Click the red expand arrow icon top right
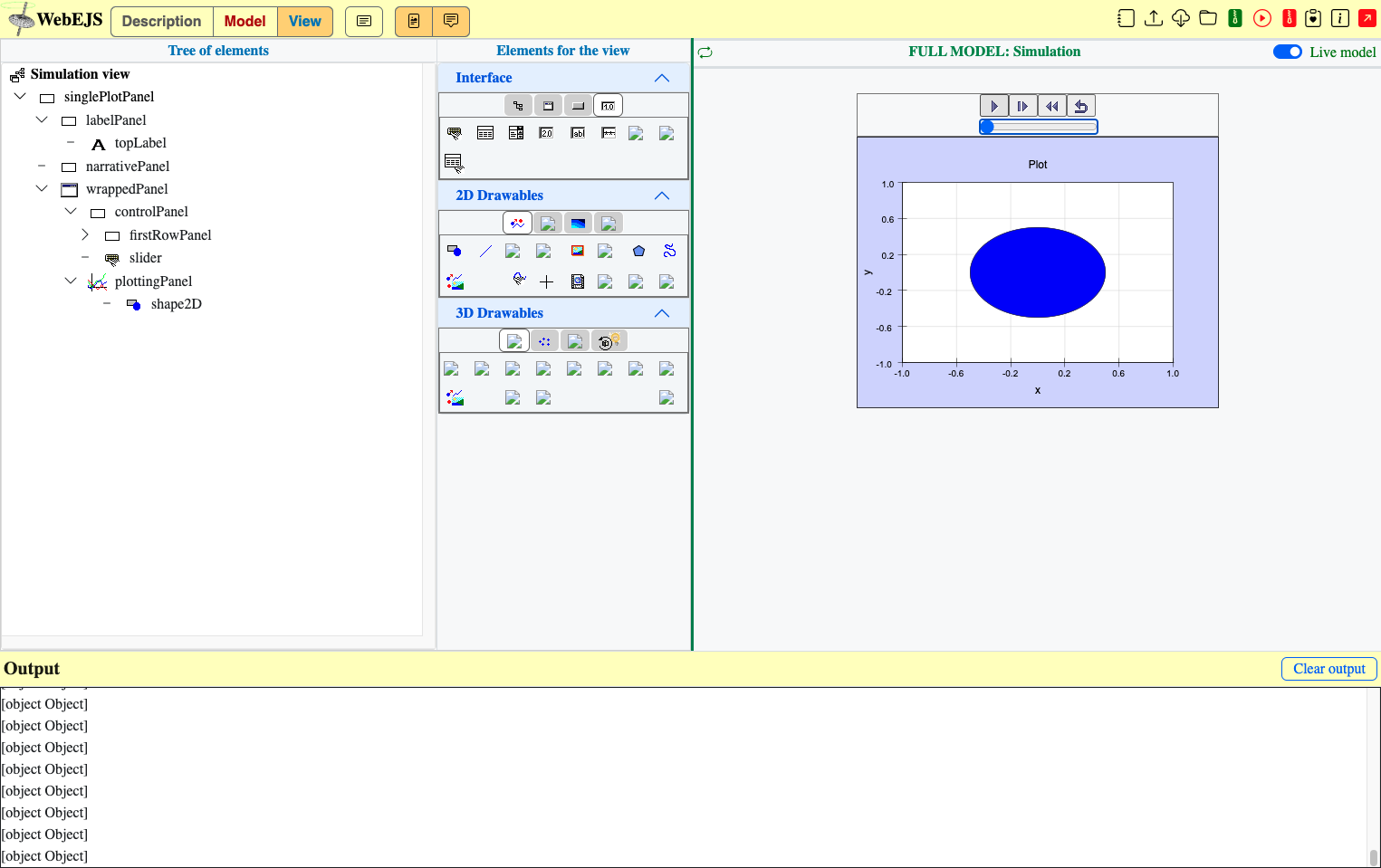 coord(1367,18)
